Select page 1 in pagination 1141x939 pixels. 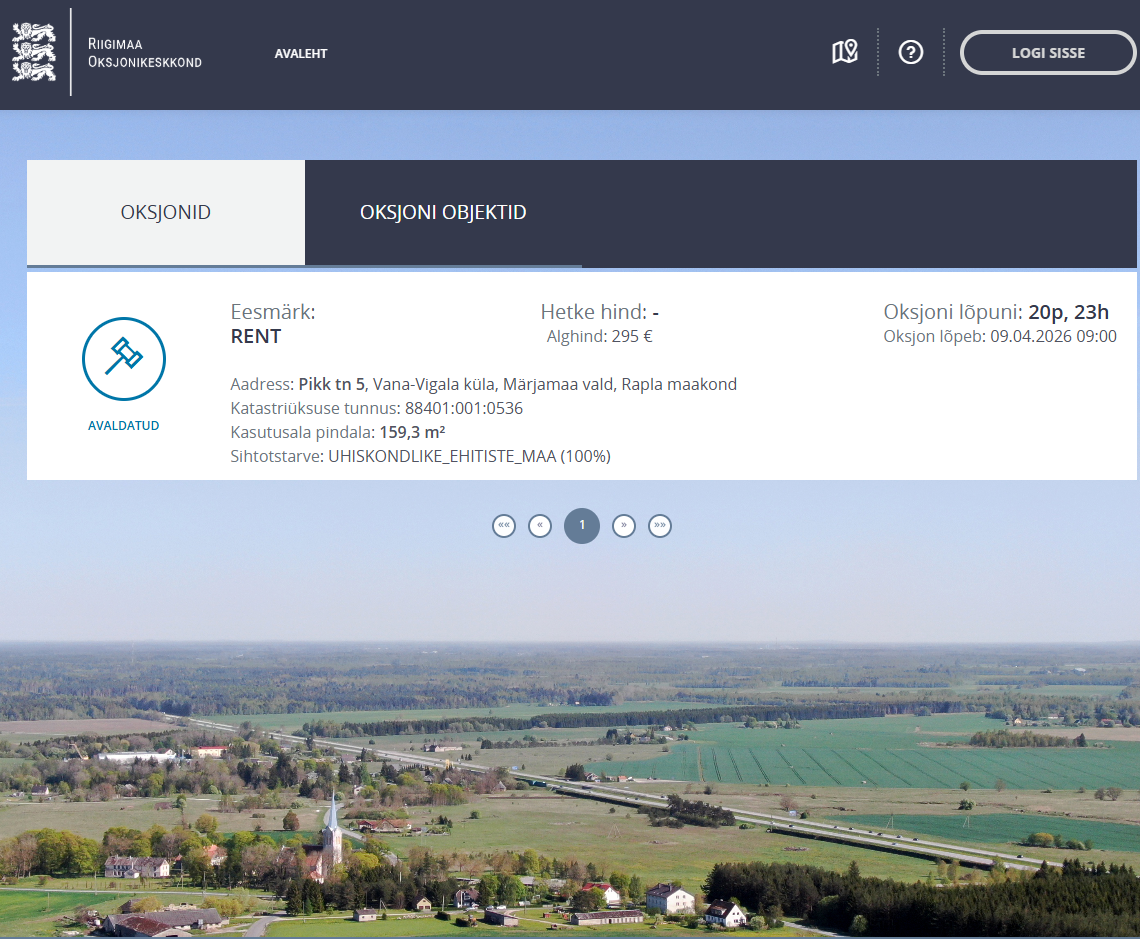pyautogui.click(x=582, y=526)
